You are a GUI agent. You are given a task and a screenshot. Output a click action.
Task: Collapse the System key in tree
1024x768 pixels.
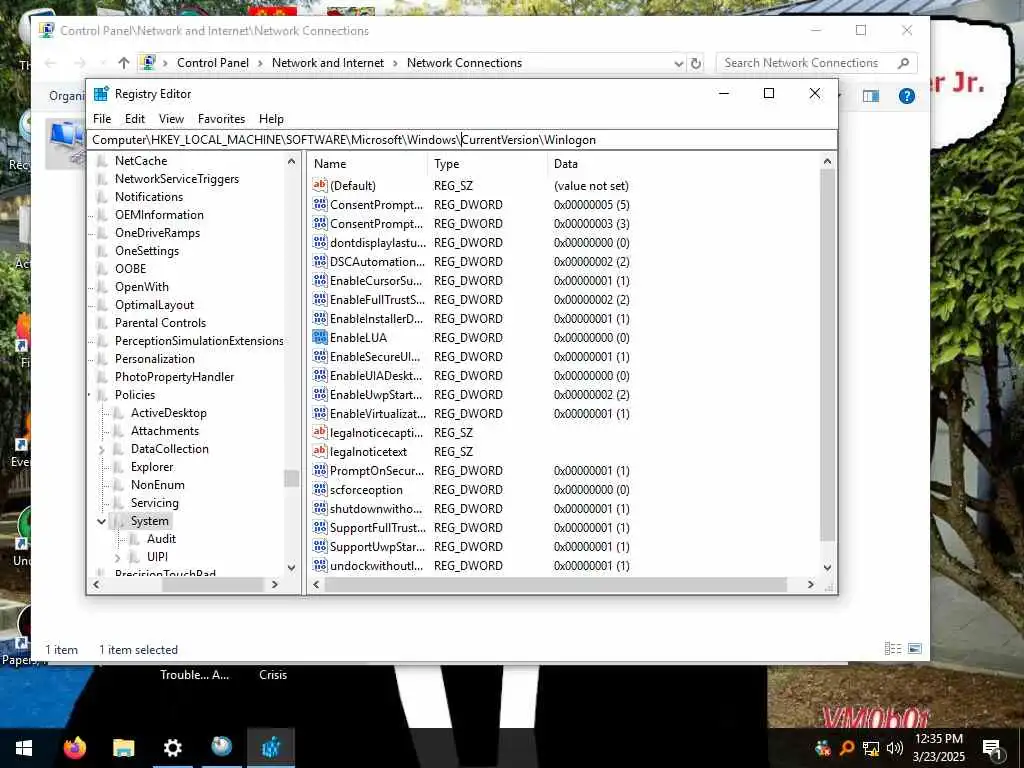pyautogui.click(x=101, y=521)
